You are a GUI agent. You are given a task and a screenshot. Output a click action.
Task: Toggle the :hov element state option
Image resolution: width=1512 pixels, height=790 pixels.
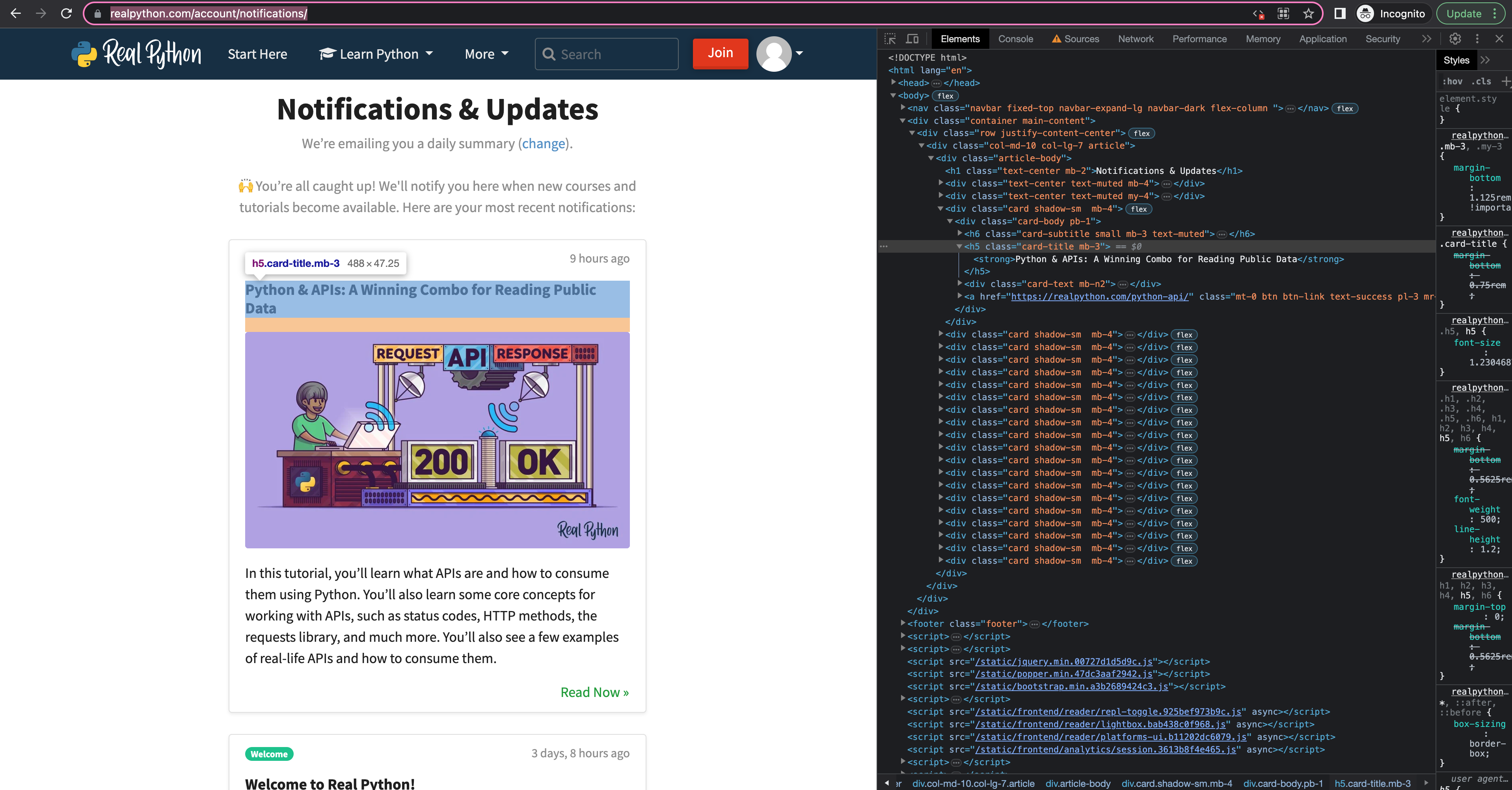click(1453, 82)
